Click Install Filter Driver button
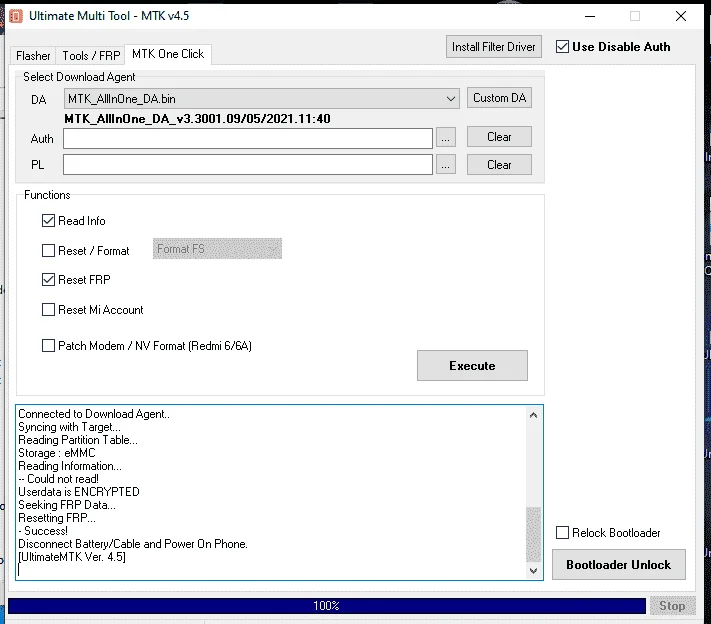This screenshot has height=624, width=711. tap(493, 47)
